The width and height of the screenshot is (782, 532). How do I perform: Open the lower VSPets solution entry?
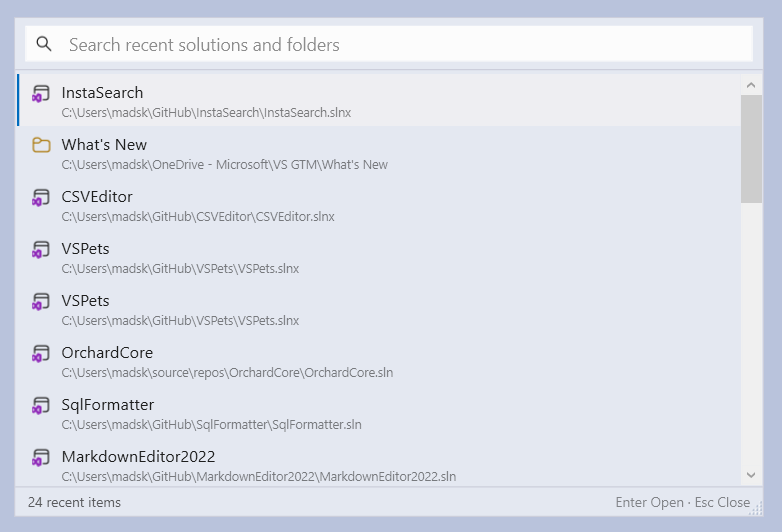click(x=85, y=301)
